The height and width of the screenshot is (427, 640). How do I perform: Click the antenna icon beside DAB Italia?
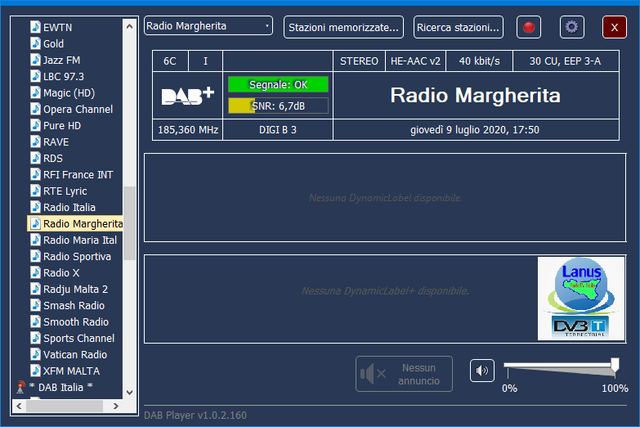(x=20, y=387)
